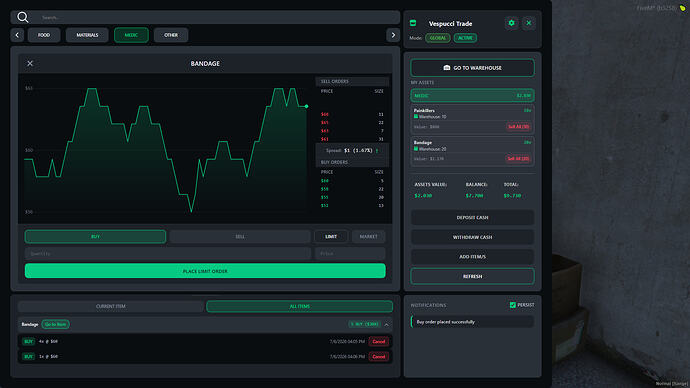The width and height of the screenshot is (690, 388).
Task: Collapse the MEDIC assets group header
Action: coord(472,95)
